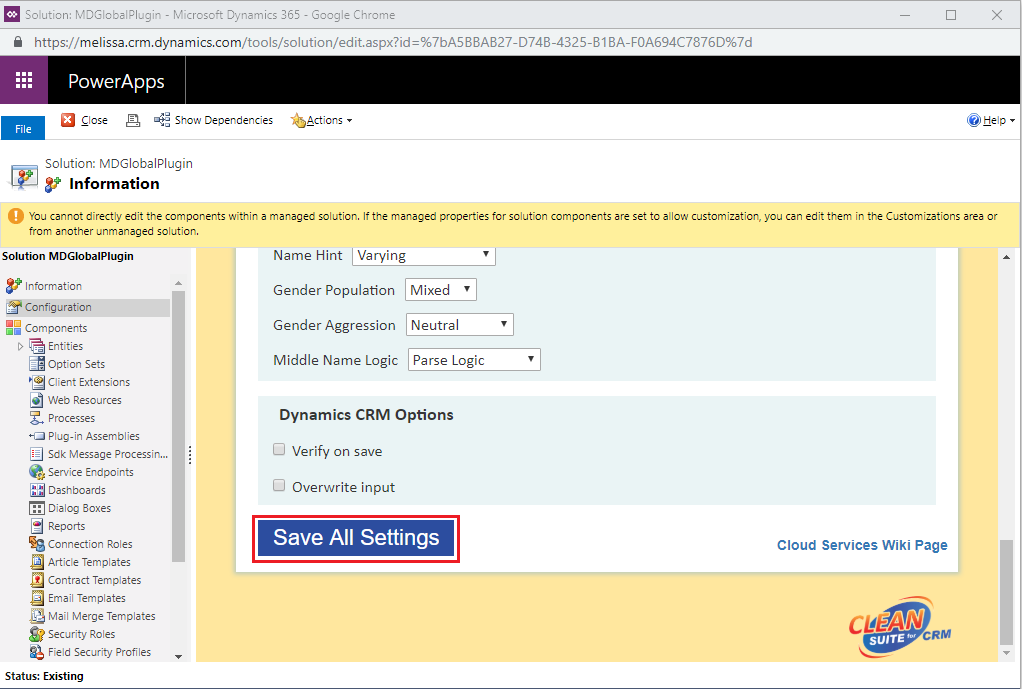Viewport: 1022px width, 689px height.
Task: Open the Middle Name Logic dropdown
Action: 474,360
